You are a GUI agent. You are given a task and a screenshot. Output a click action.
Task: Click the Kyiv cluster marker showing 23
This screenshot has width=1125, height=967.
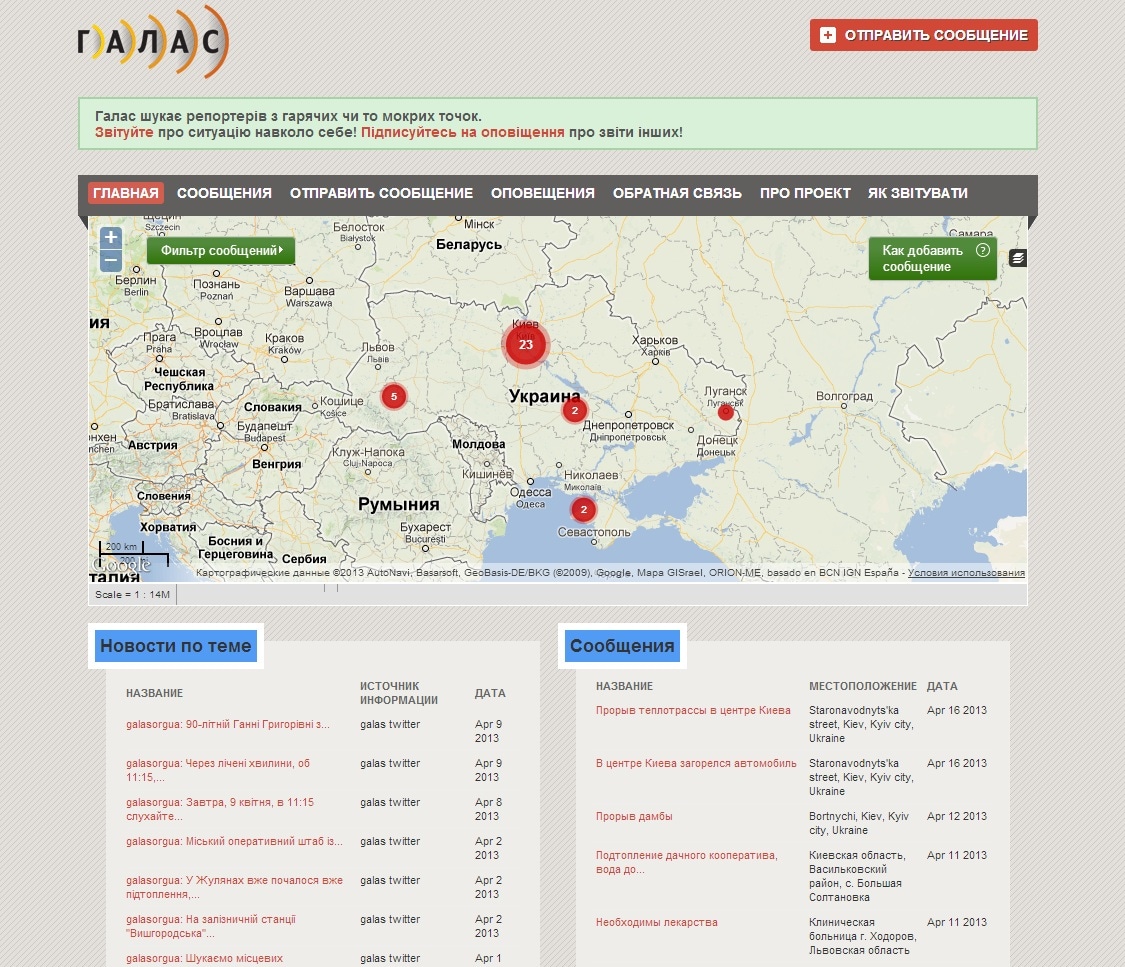point(526,344)
